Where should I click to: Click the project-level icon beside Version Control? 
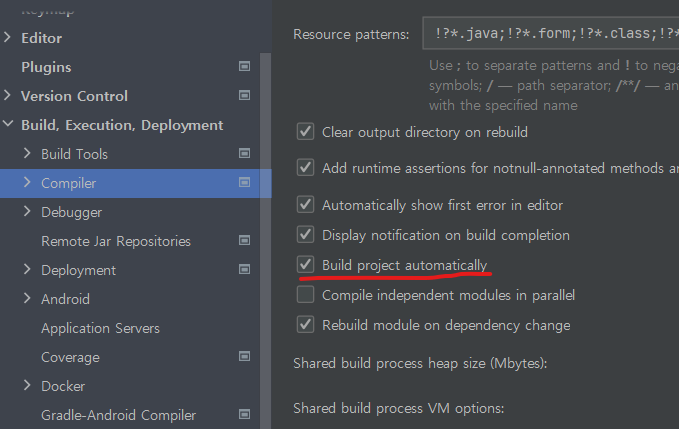pyautogui.click(x=244, y=95)
